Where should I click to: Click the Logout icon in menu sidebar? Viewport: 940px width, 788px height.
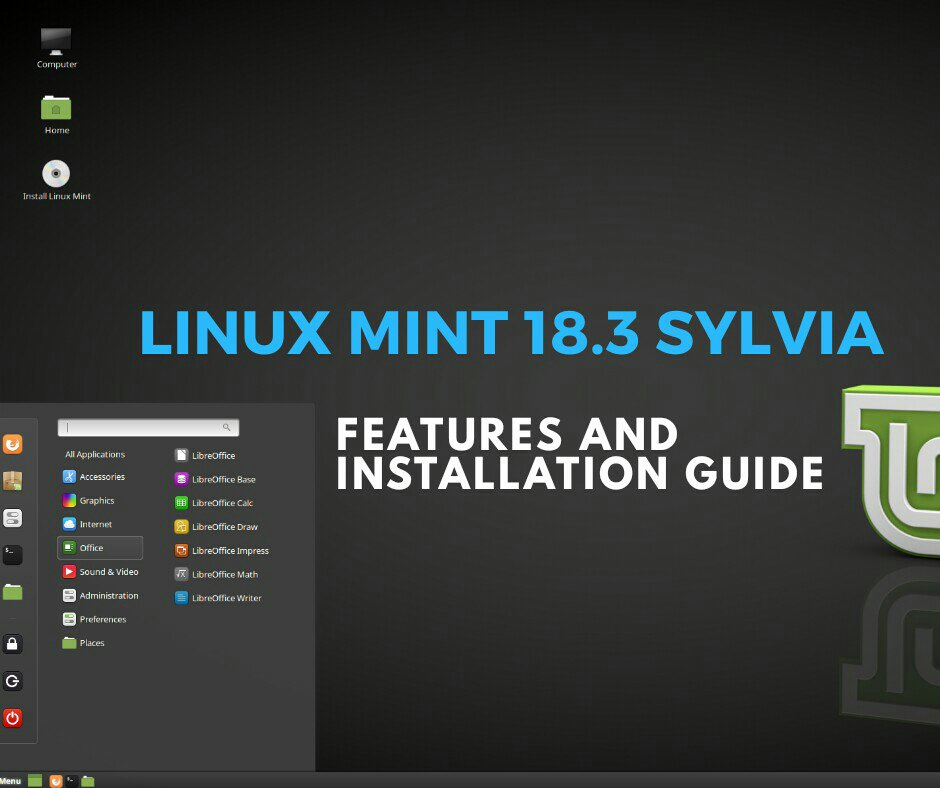13,681
